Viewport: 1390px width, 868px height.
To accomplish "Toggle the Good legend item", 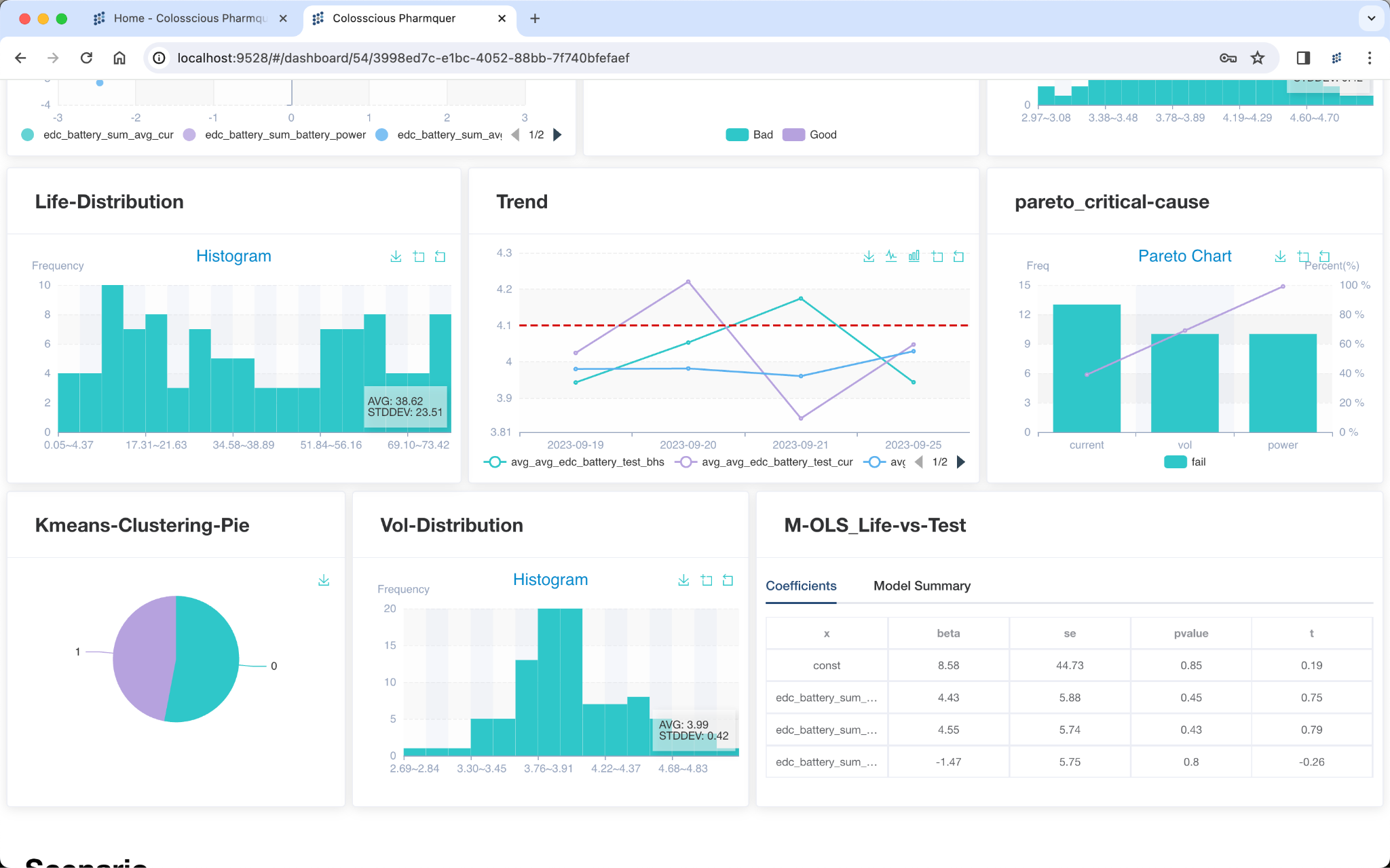I will point(810,134).
